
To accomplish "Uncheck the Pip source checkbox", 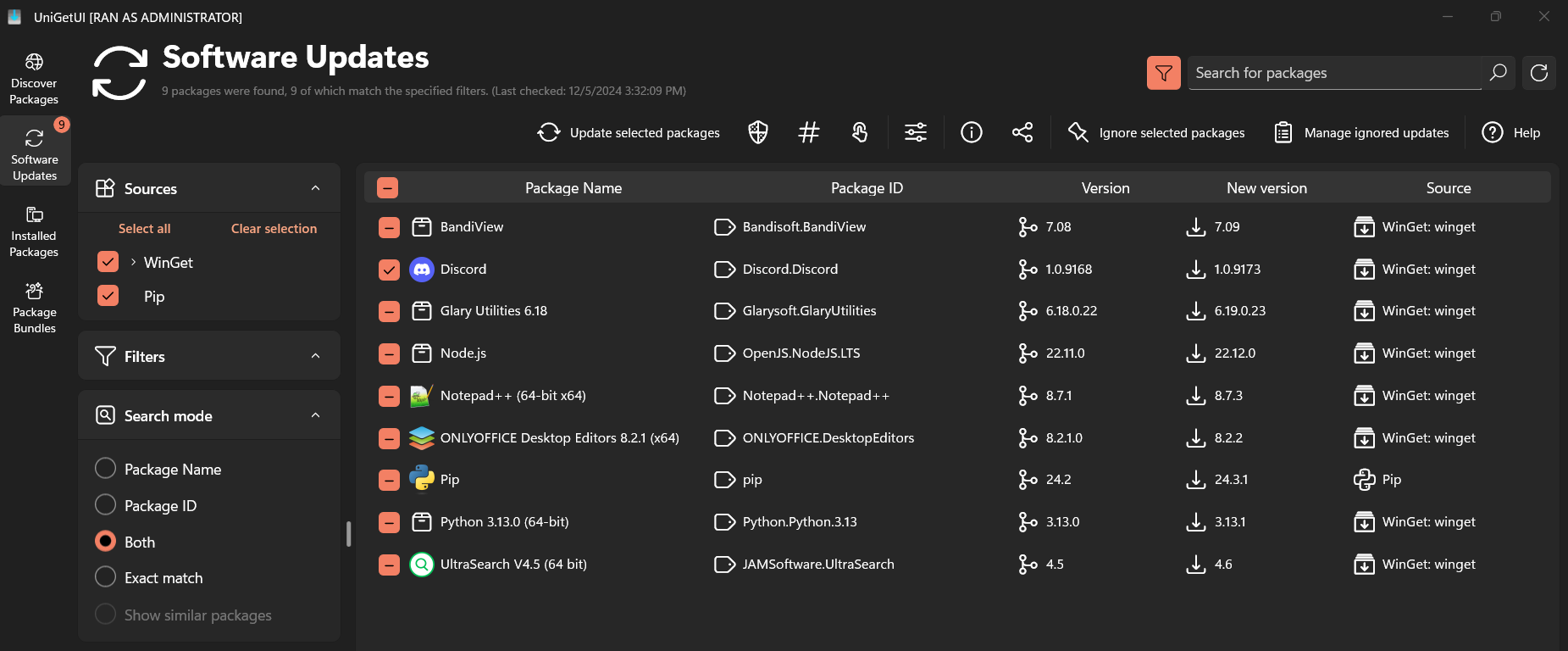I will [x=108, y=296].
